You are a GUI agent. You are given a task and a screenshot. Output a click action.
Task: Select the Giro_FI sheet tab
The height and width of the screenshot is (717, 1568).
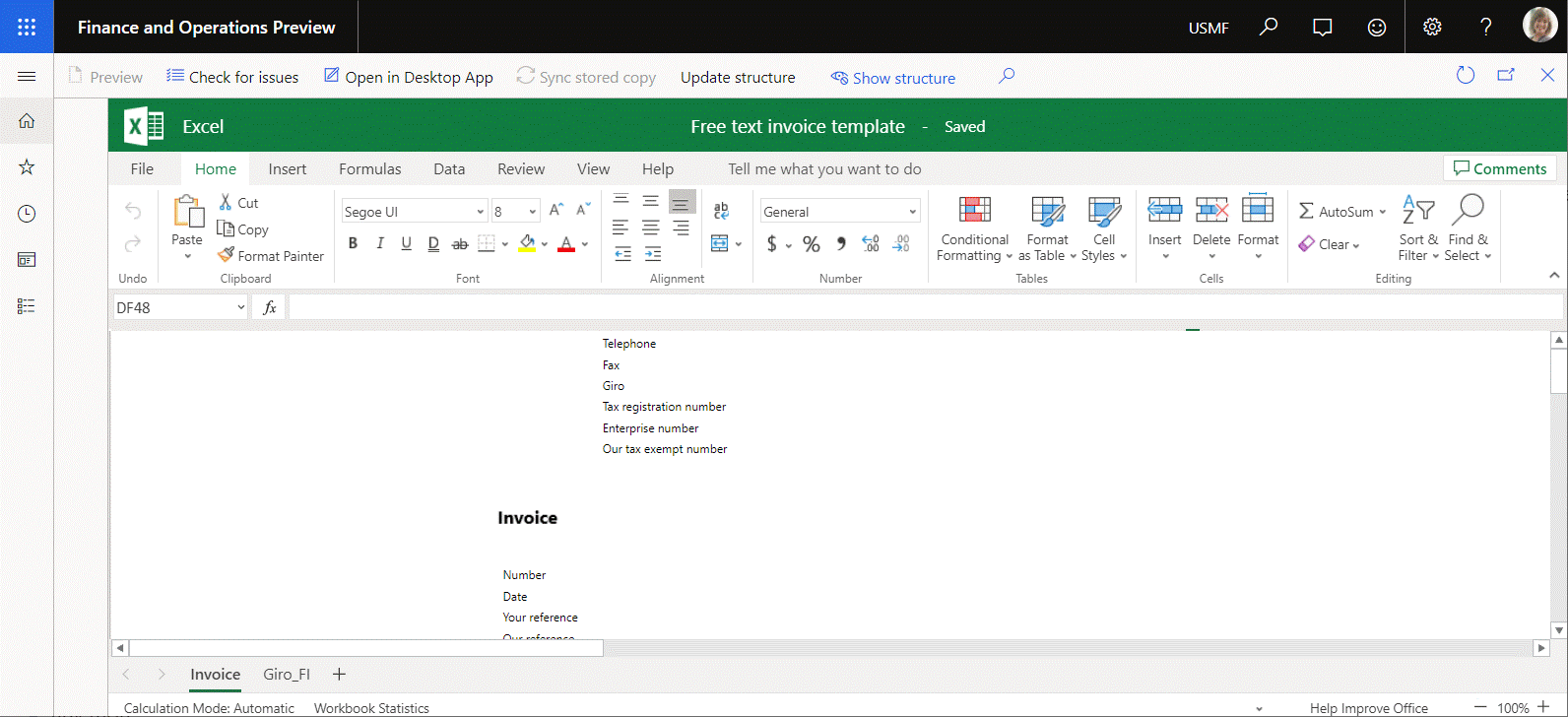pos(287,675)
